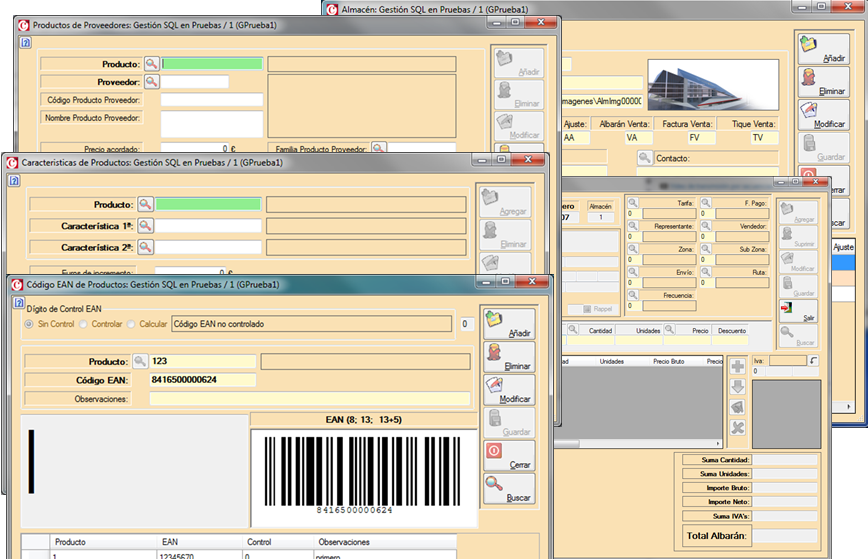The width and height of the screenshot is (868, 559).
Task: Click Factura Venta field showing FV
Action: coord(701,138)
